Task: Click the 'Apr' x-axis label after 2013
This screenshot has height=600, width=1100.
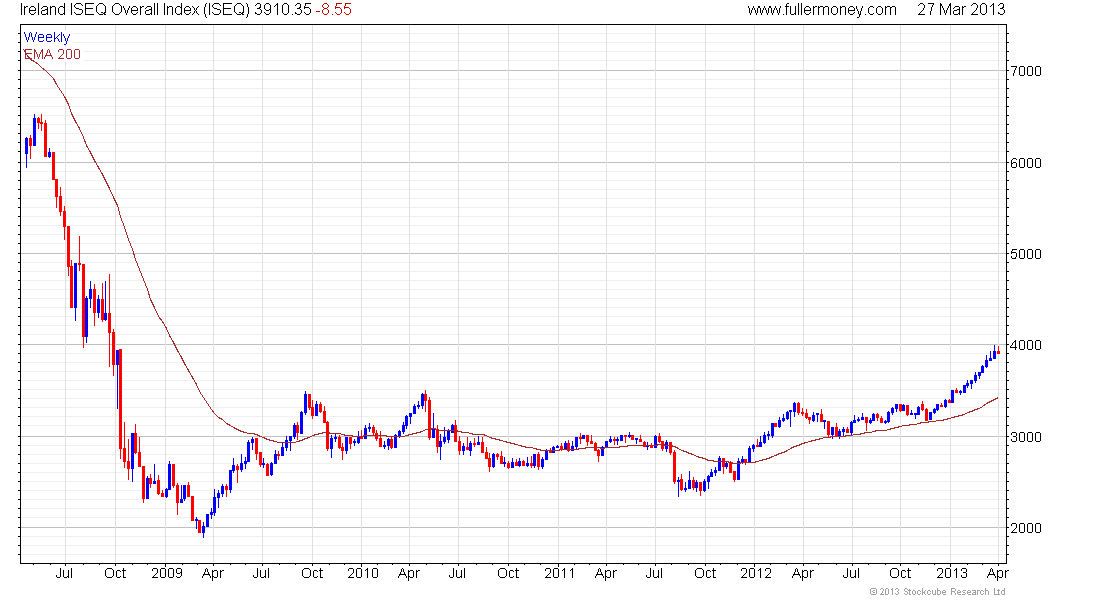Action: click(998, 573)
